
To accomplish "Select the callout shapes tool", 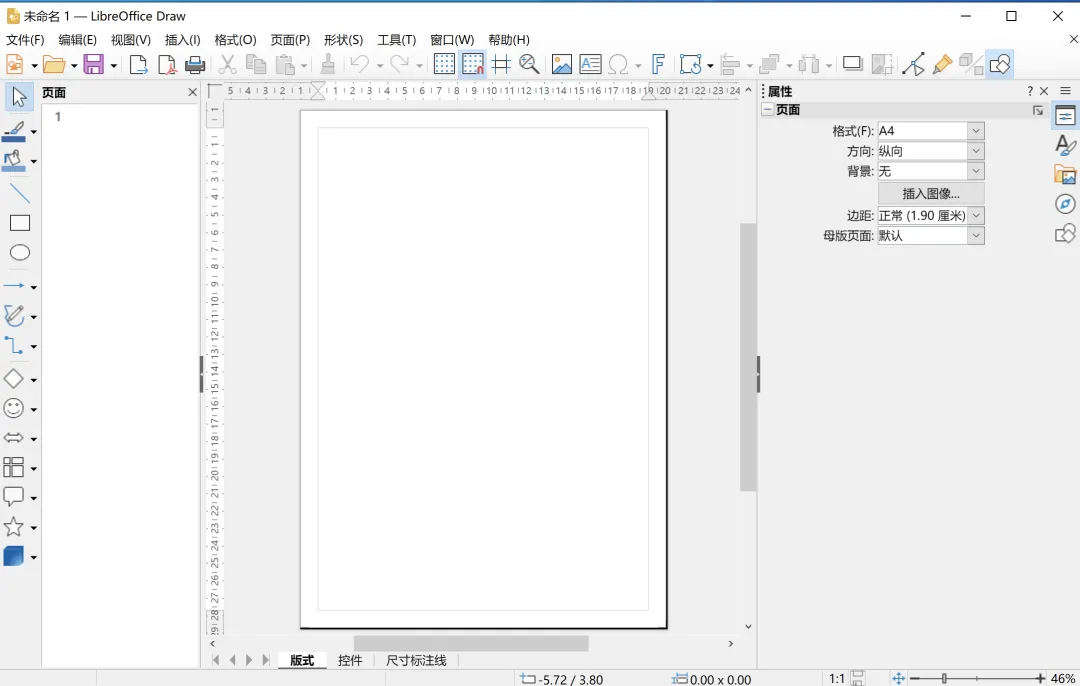I will pos(14,497).
